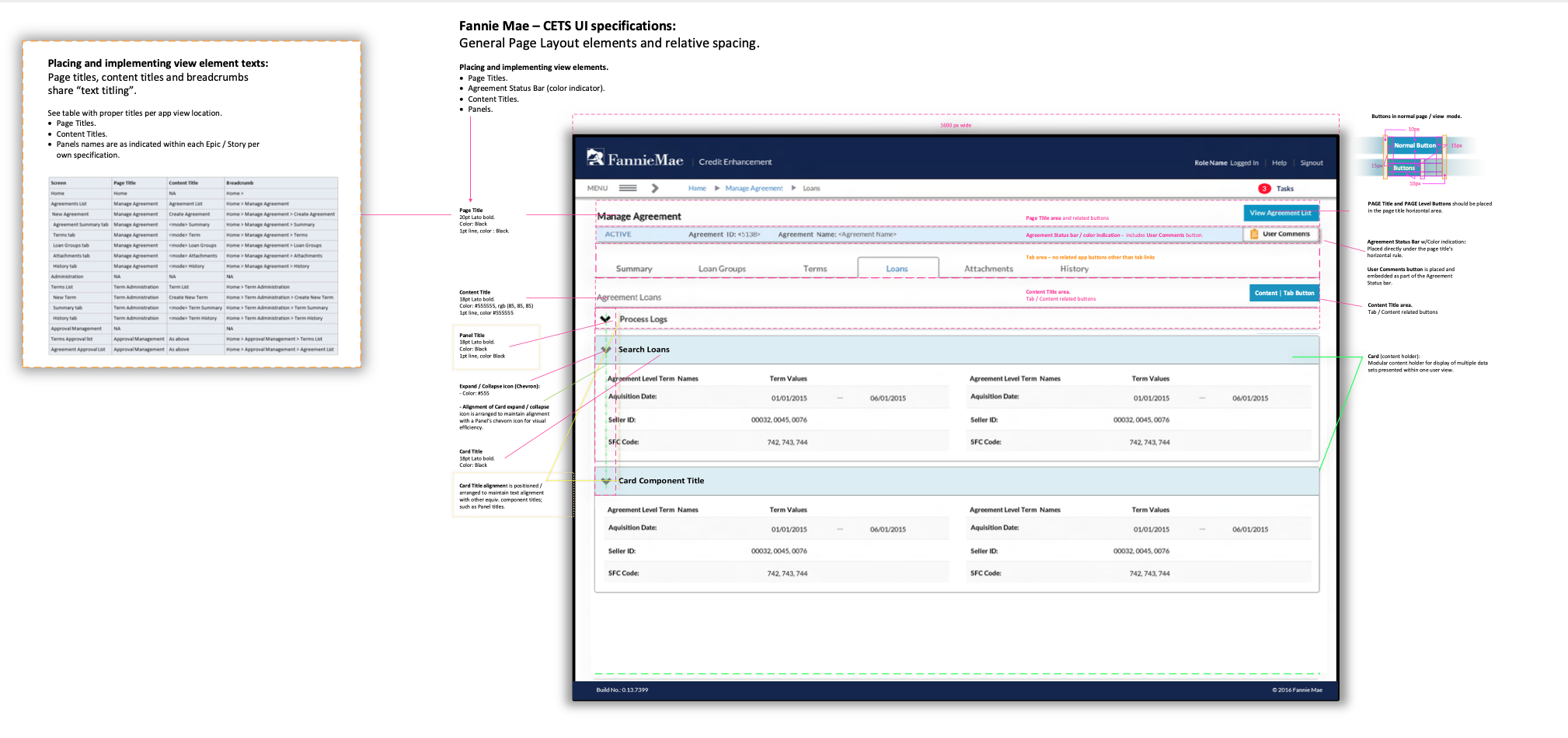Click the Credit Enhancement header text
1568x738 pixels.
(735, 162)
